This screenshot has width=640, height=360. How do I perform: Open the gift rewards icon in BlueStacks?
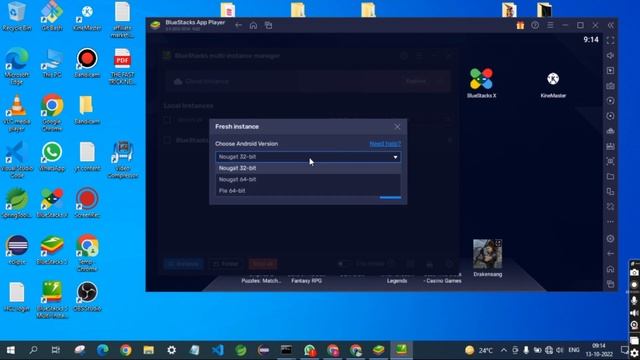click(520, 25)
